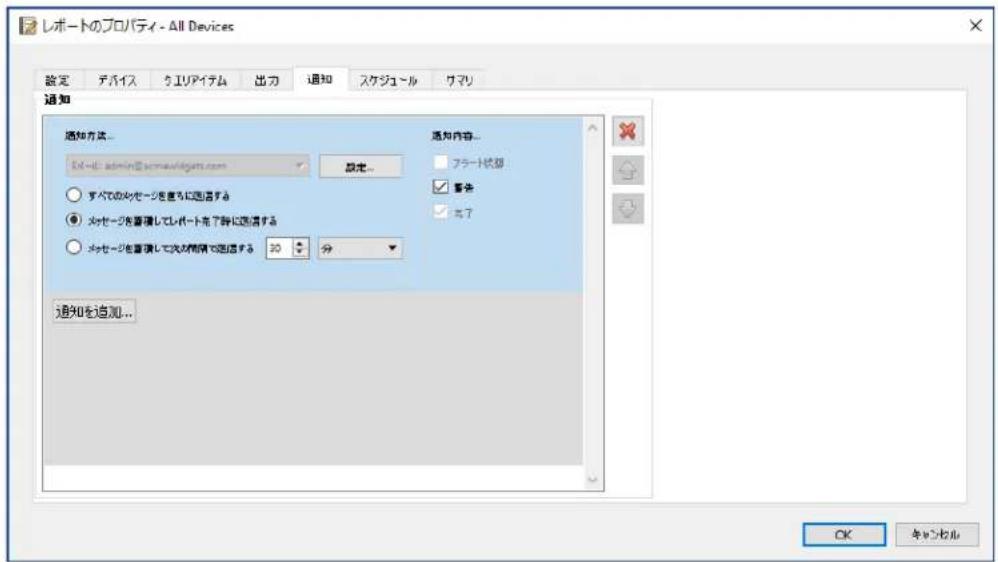This screenshot has height=562, width=998.
Task: Open the 分 time unit dropdown
Action: pos(360,248)
